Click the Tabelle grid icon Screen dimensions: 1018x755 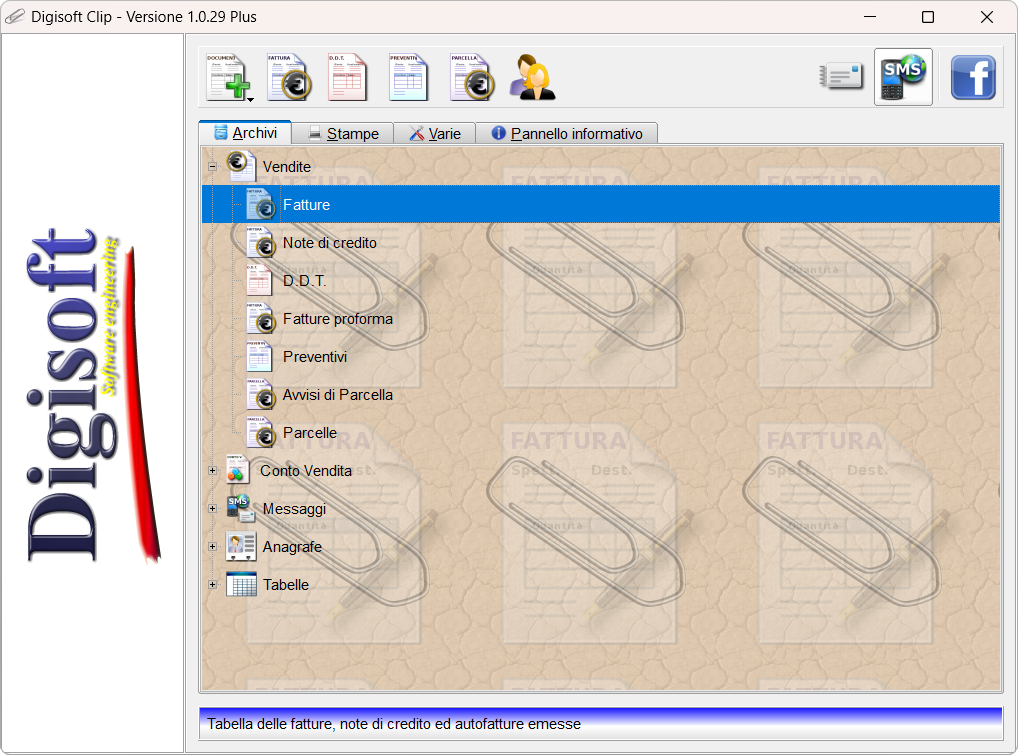pyautogui.click(x=241, y=584)
